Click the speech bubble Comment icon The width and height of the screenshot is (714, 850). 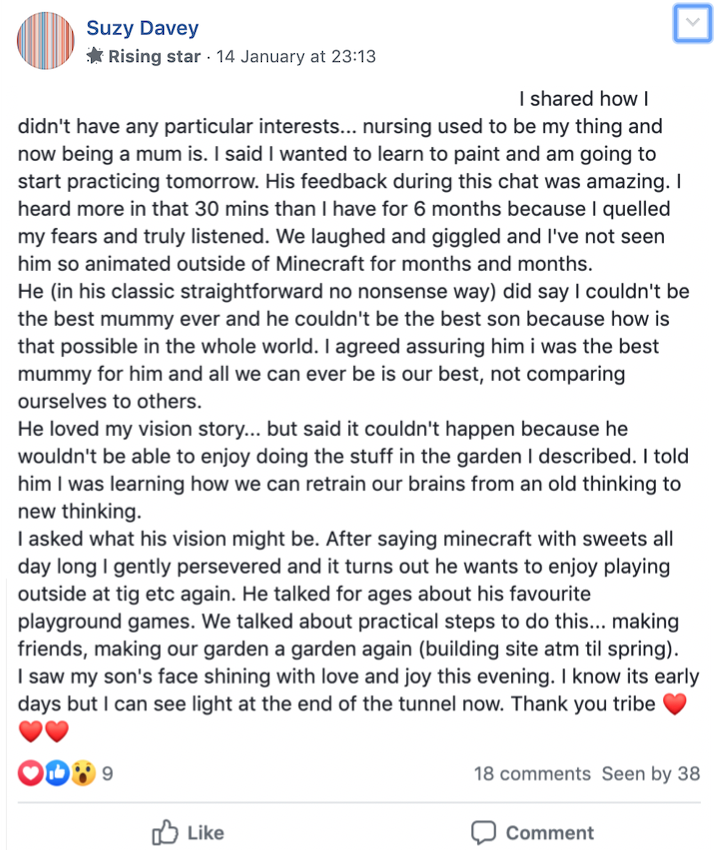coord(484,832)
